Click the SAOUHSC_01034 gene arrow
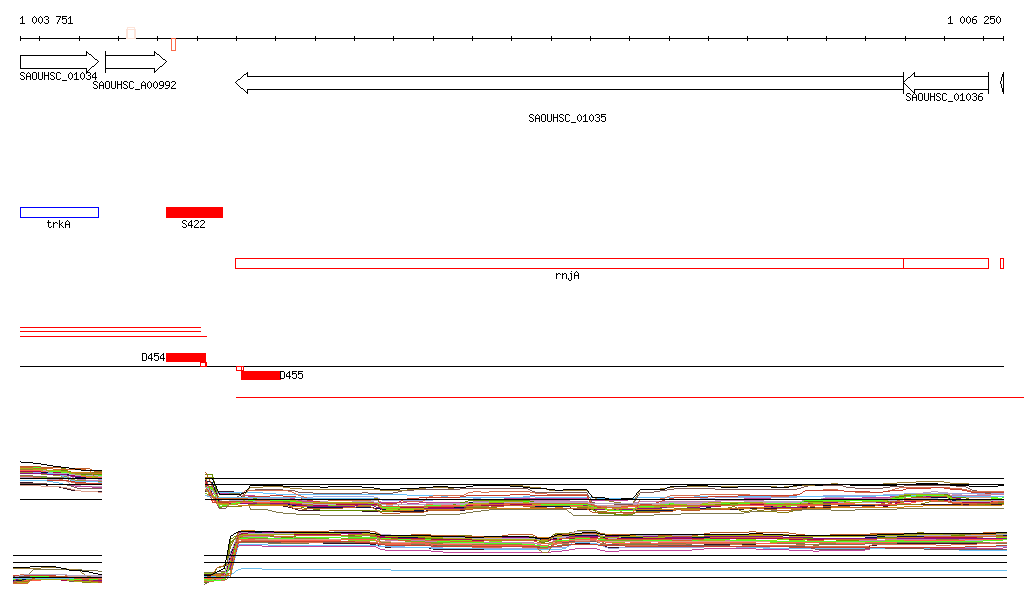The image size is (1024, 611). tap(59, 62)
